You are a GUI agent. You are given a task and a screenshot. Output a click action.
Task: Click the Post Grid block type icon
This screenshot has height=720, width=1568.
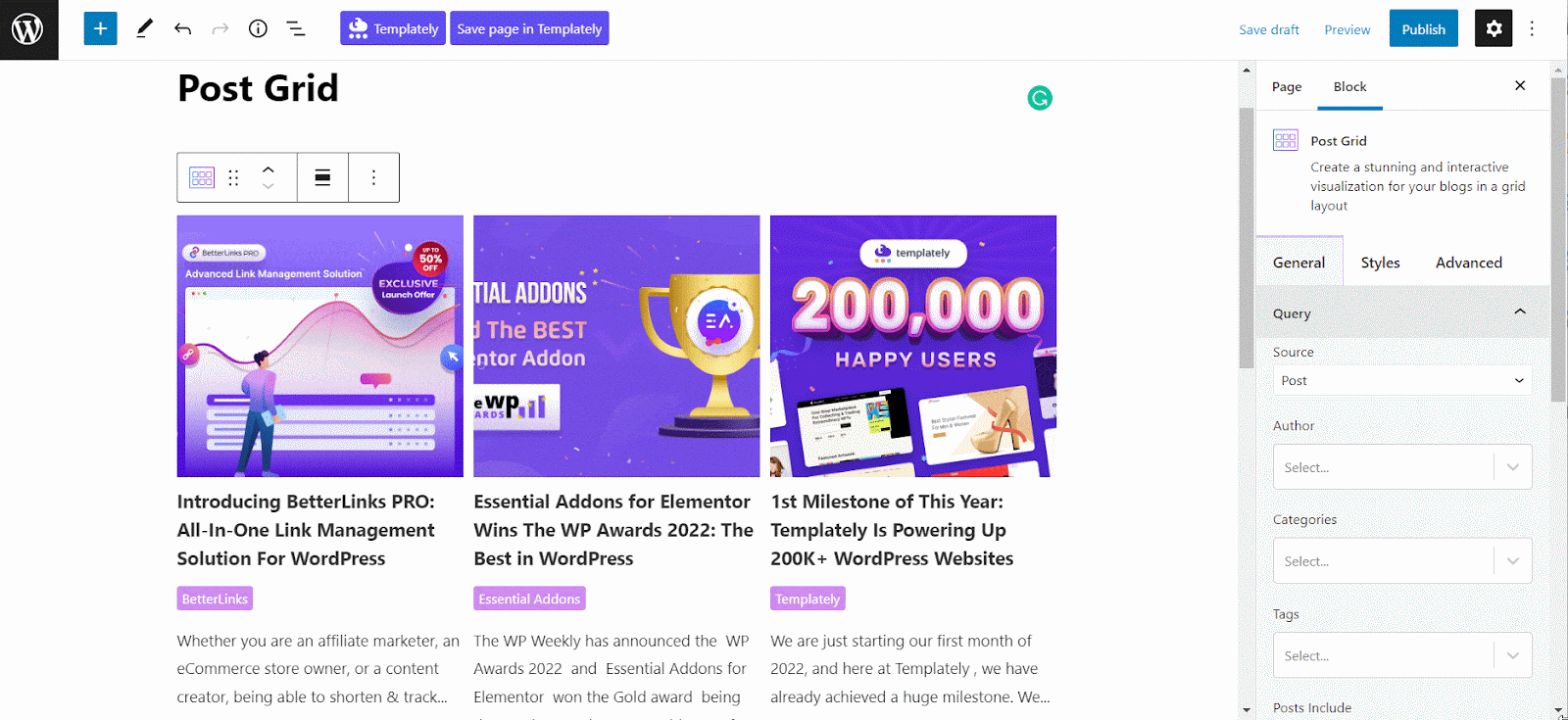[x=202, y=177]
